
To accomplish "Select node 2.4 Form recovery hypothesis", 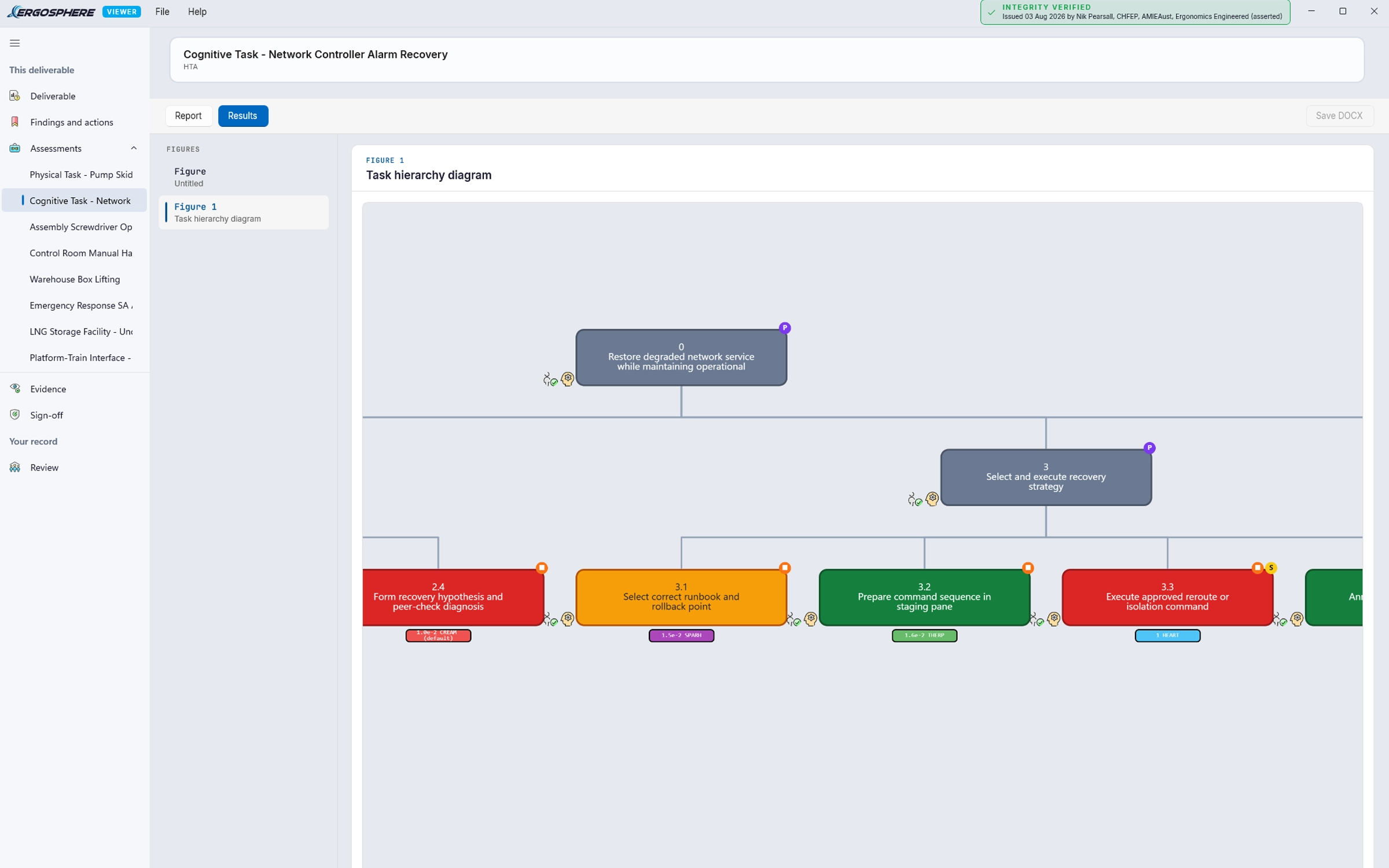I will tap(453, 597).
